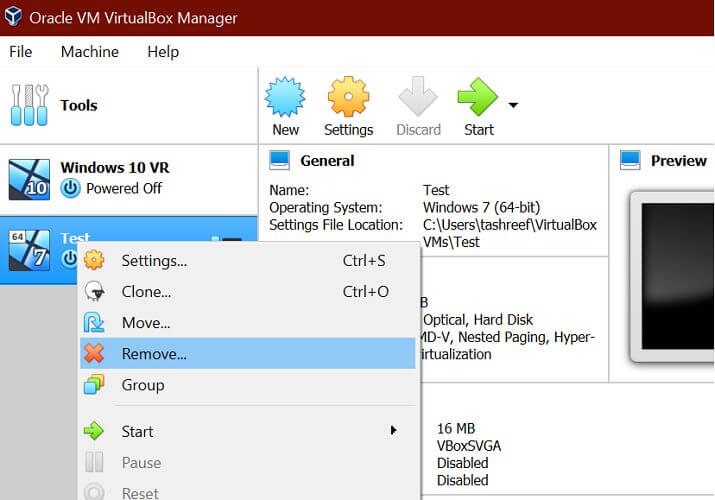Choose Clone... in the context menu
The height and width of the screenshot is (500, 715).
point(146,292)
